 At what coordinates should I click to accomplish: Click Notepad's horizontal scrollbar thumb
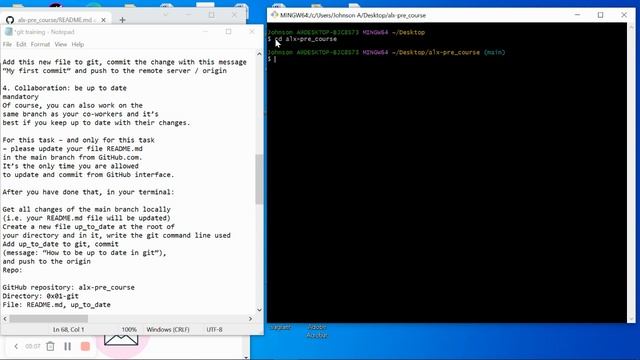coord(49,319)
